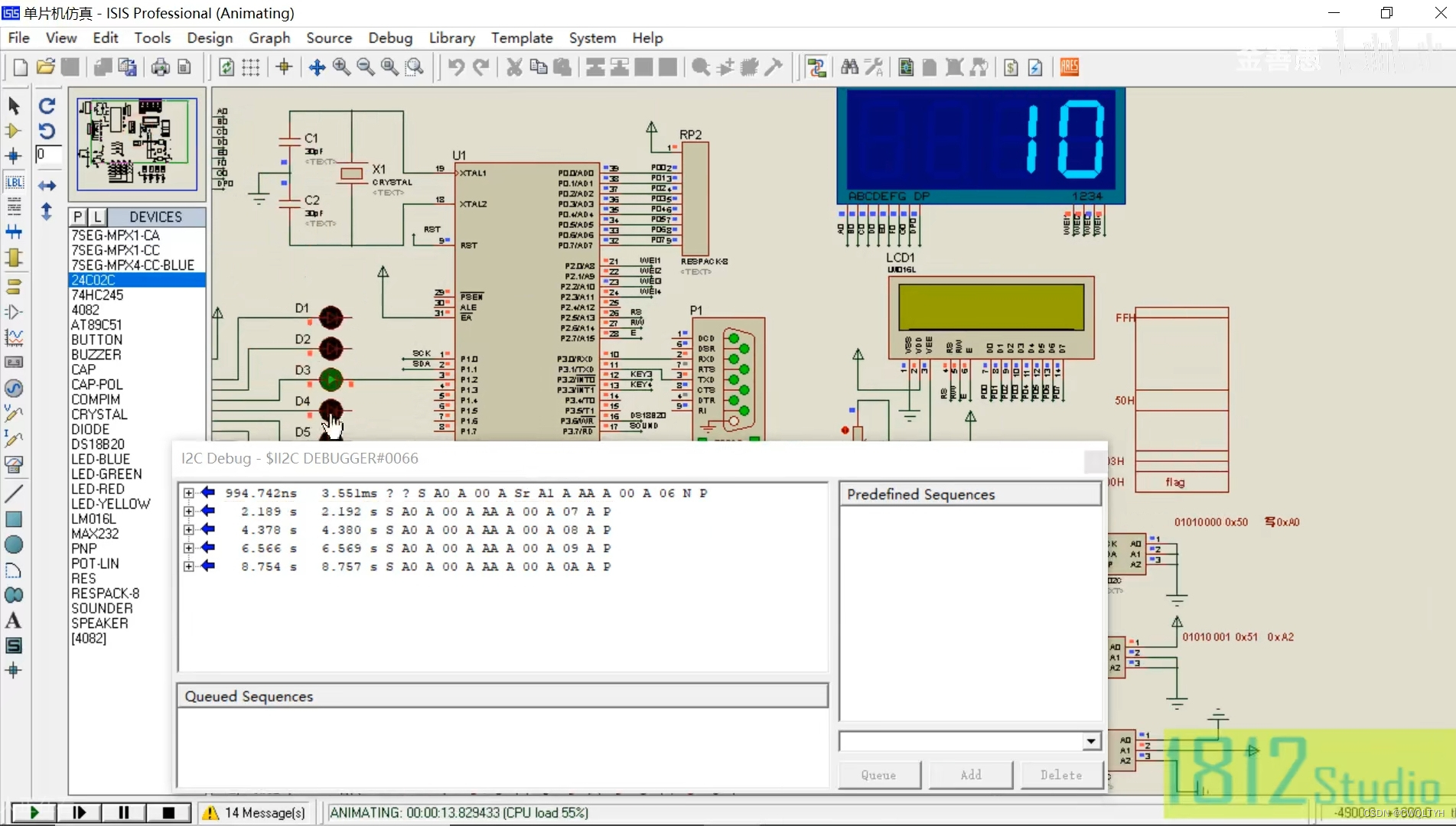The image size is (1456, 826).
Task: Open the Terminals mode tool
Action: click(14, 287)
